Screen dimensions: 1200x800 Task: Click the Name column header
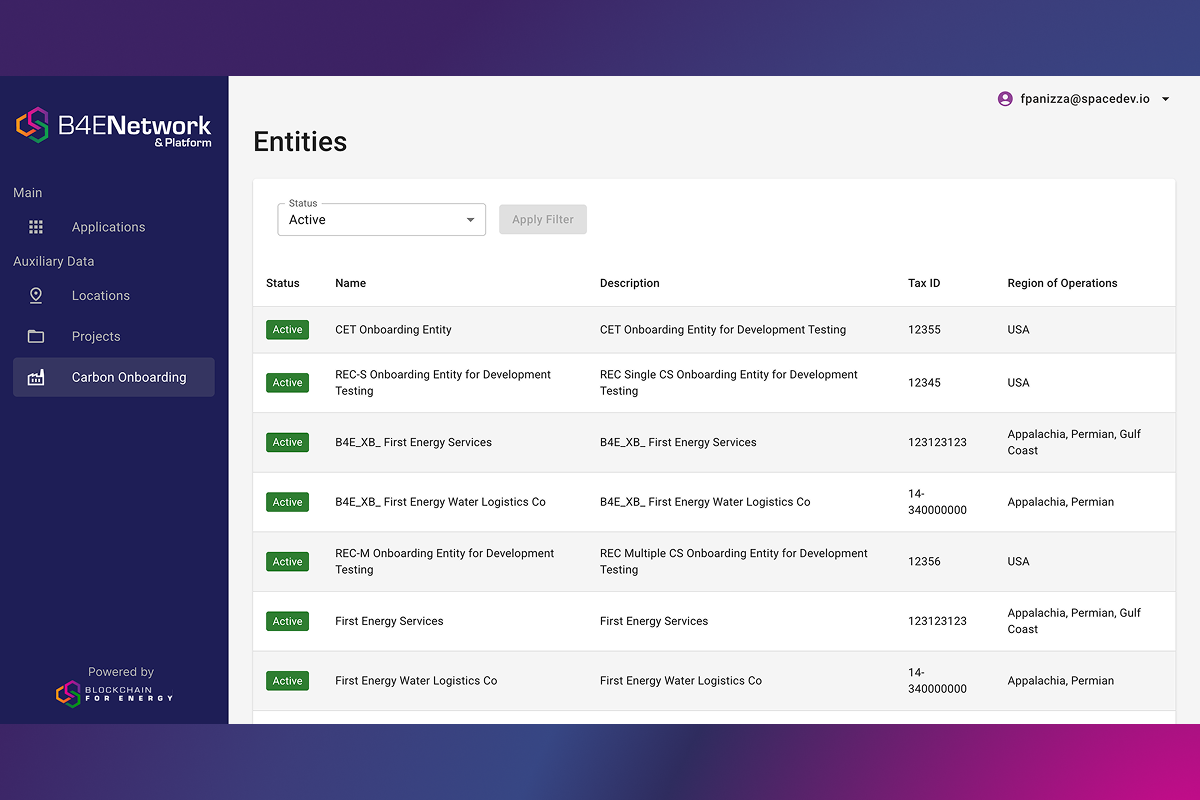tap(351, 283)
